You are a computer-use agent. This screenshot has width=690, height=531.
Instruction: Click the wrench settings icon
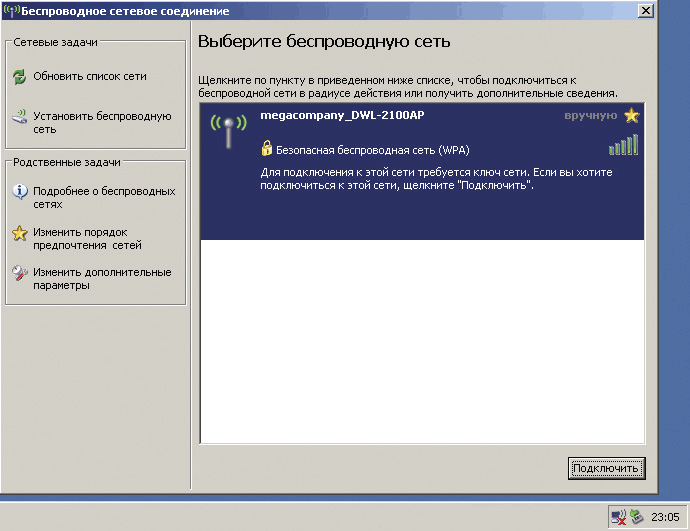[19, 273]
